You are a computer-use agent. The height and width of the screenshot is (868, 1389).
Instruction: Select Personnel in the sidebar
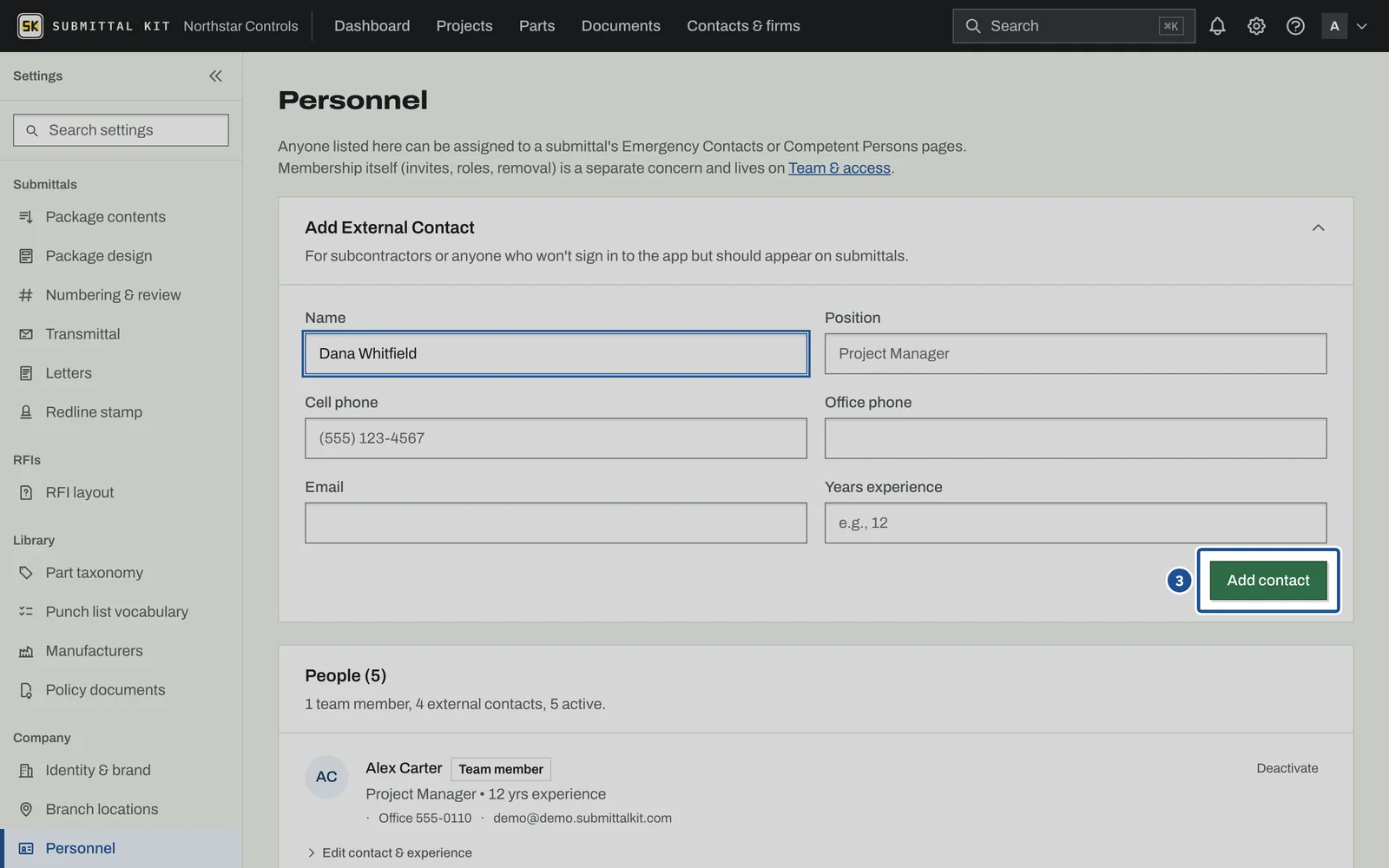121,848
